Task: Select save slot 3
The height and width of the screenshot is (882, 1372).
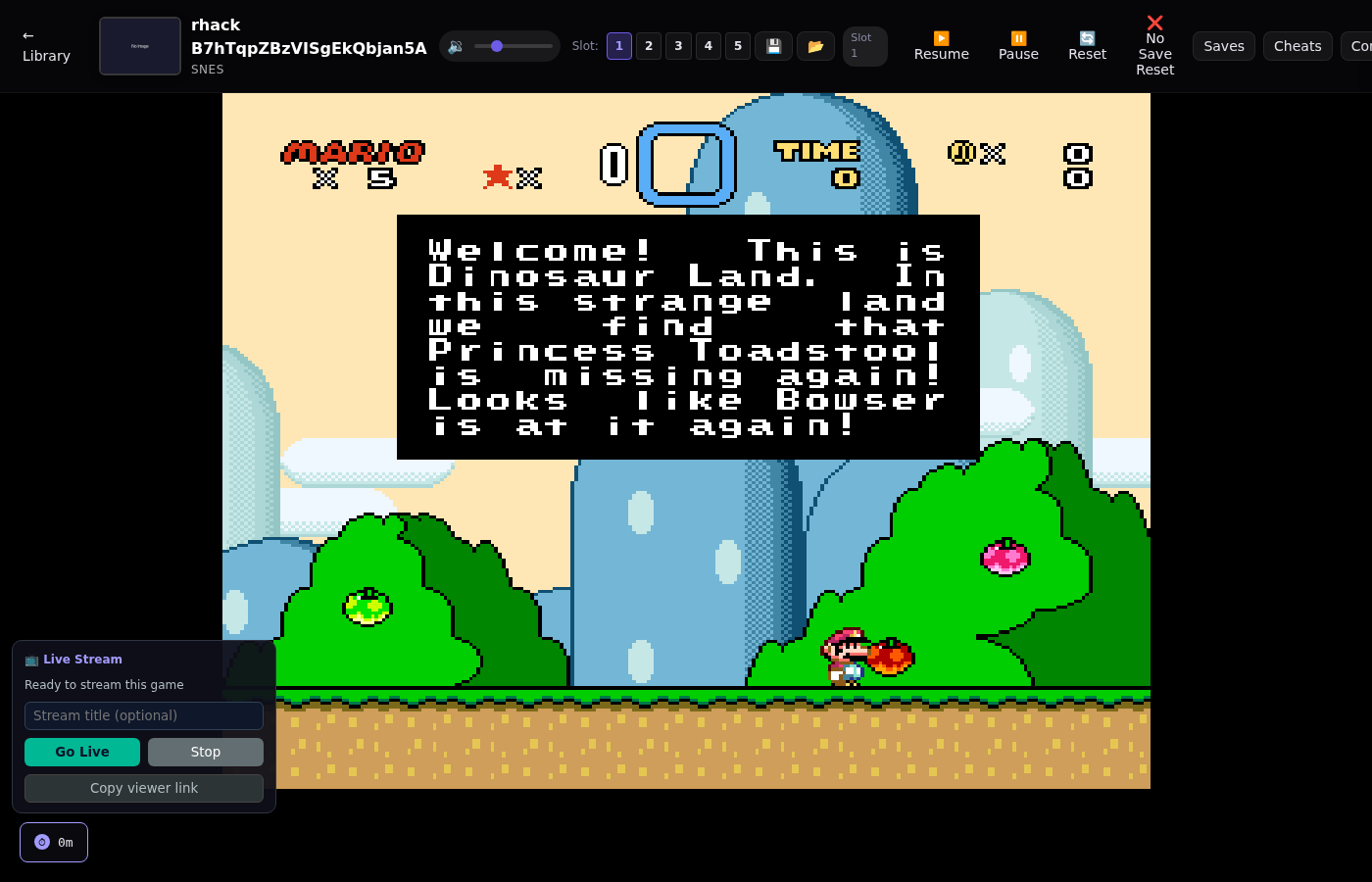Action: point(678,46)
